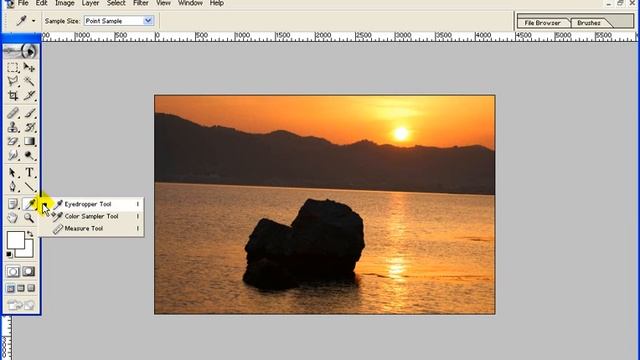
Task: Select the Zoom magnifier tool
Action: coord(29,218)
